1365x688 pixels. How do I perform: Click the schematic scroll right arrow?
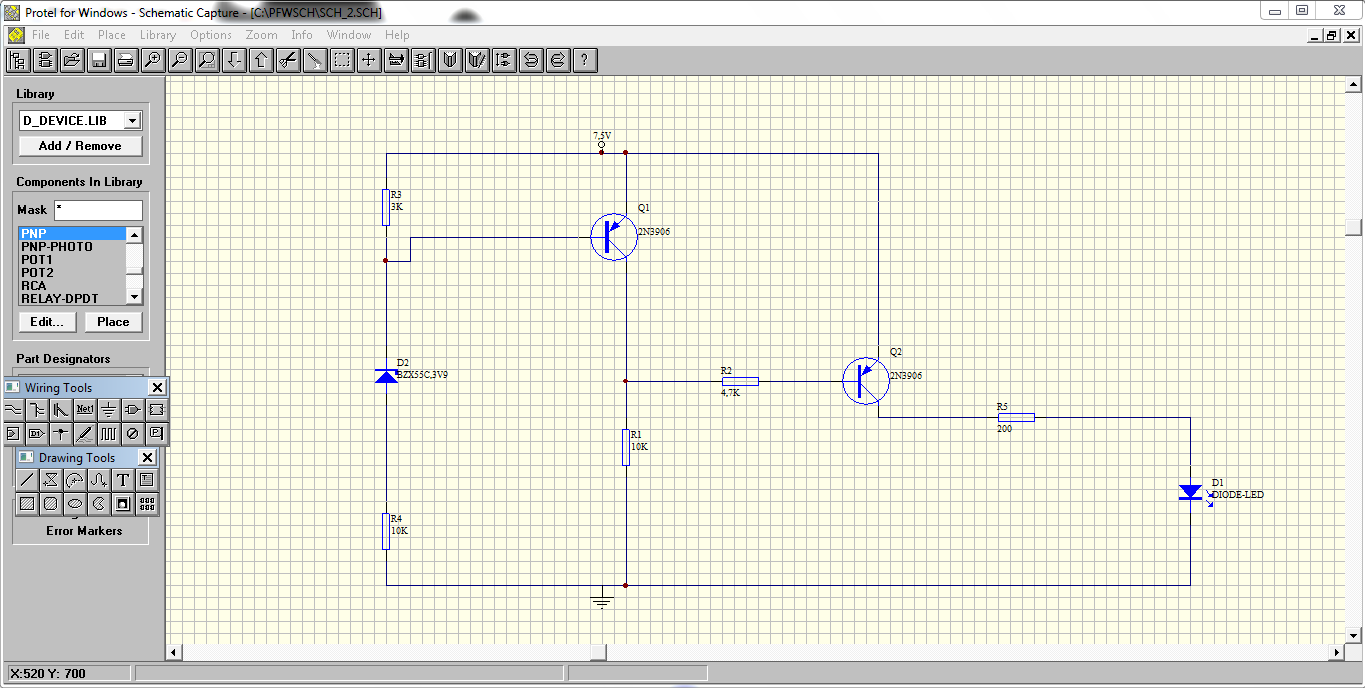coord(1337,653)
